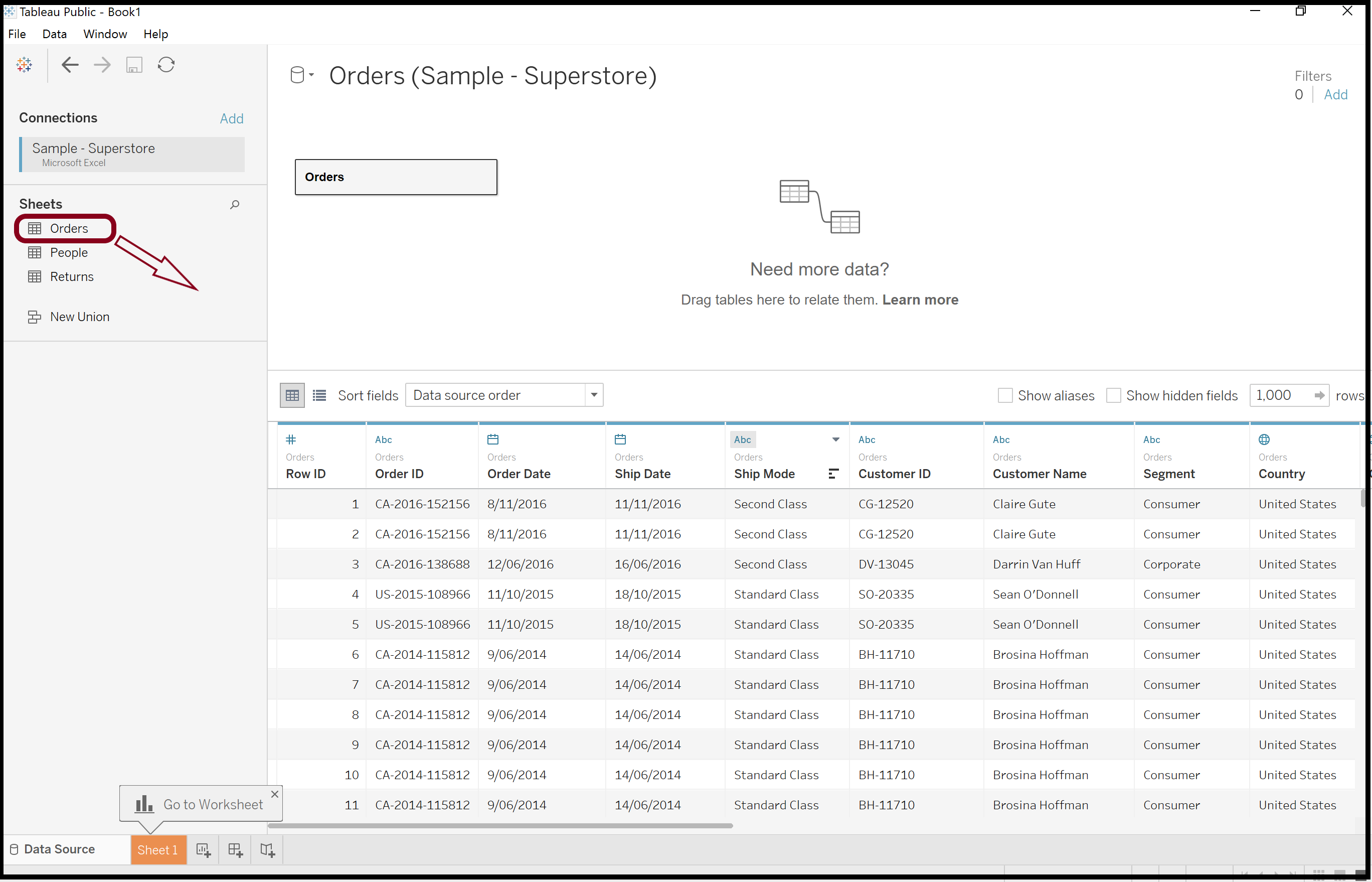Viewport: 1372px width, 882px height.
Task: Select the People sheet table icon
Action: coord(35,252)
